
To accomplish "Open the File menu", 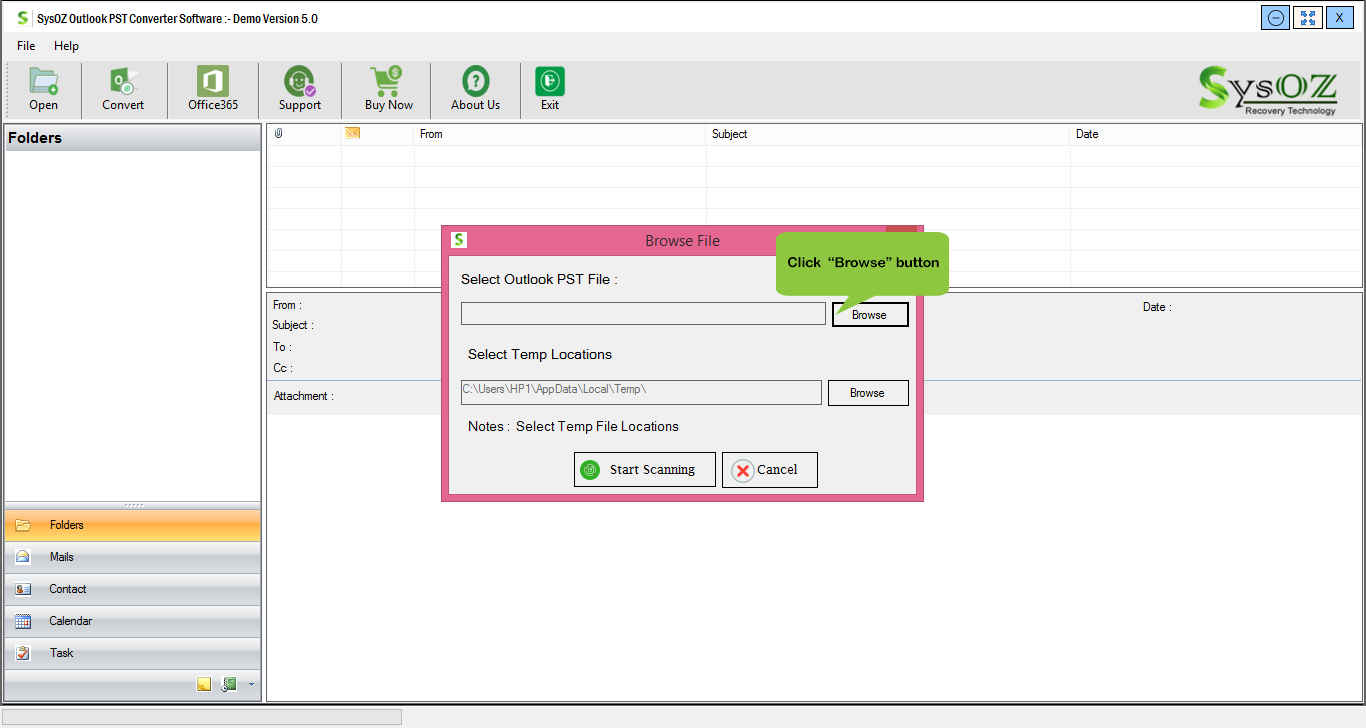I will pyautogui.click(x=26, y=46).
